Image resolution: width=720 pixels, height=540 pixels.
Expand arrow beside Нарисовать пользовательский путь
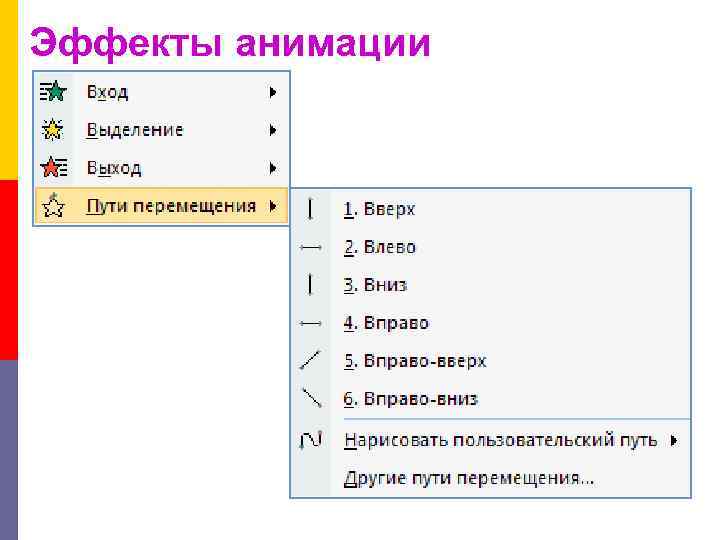point(674,441)
